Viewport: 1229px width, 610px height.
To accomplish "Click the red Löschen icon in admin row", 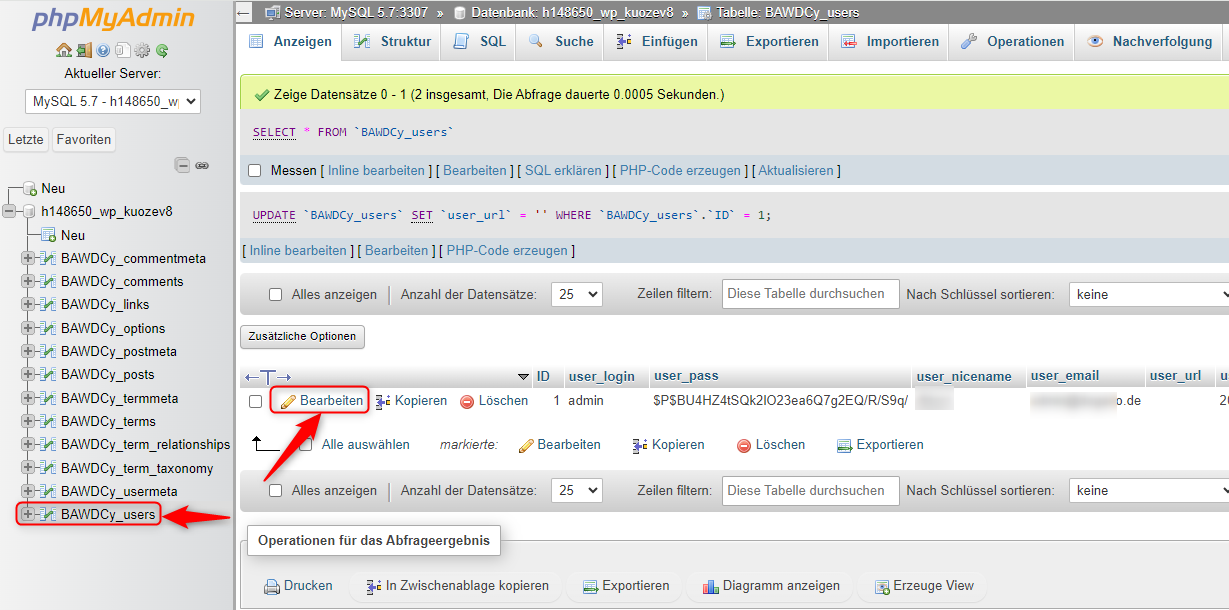I will pyautogui.click(x=467, y=401).
